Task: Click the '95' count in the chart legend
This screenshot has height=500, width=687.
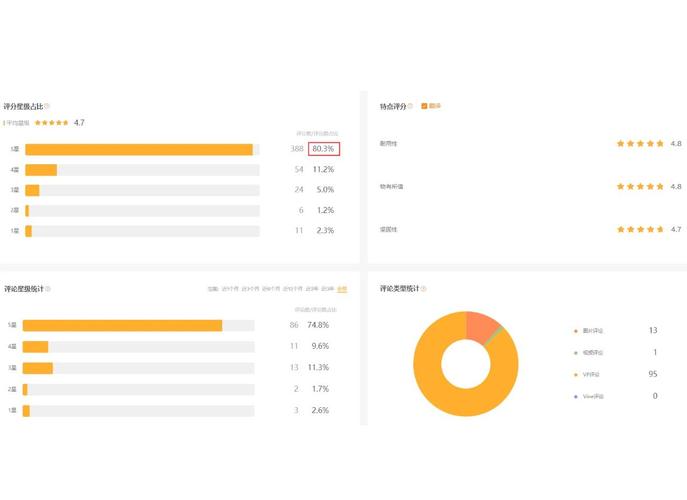Action: point(653,374)
